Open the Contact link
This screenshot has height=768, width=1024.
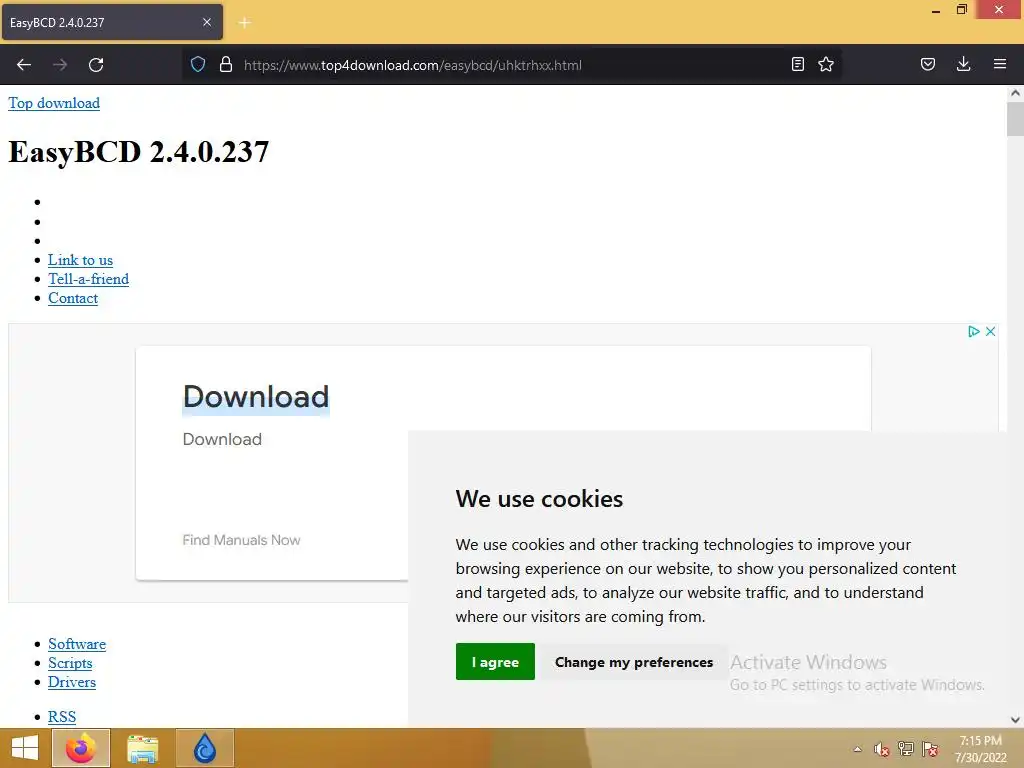point(72,298)
